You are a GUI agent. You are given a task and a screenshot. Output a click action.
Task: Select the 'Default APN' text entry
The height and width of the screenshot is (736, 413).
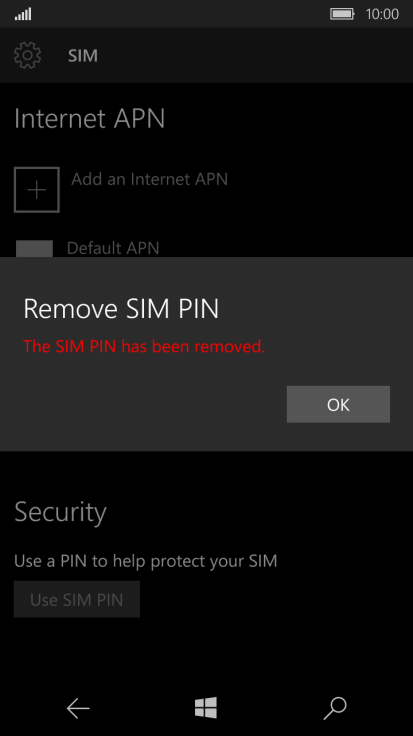tap(113, 247)
